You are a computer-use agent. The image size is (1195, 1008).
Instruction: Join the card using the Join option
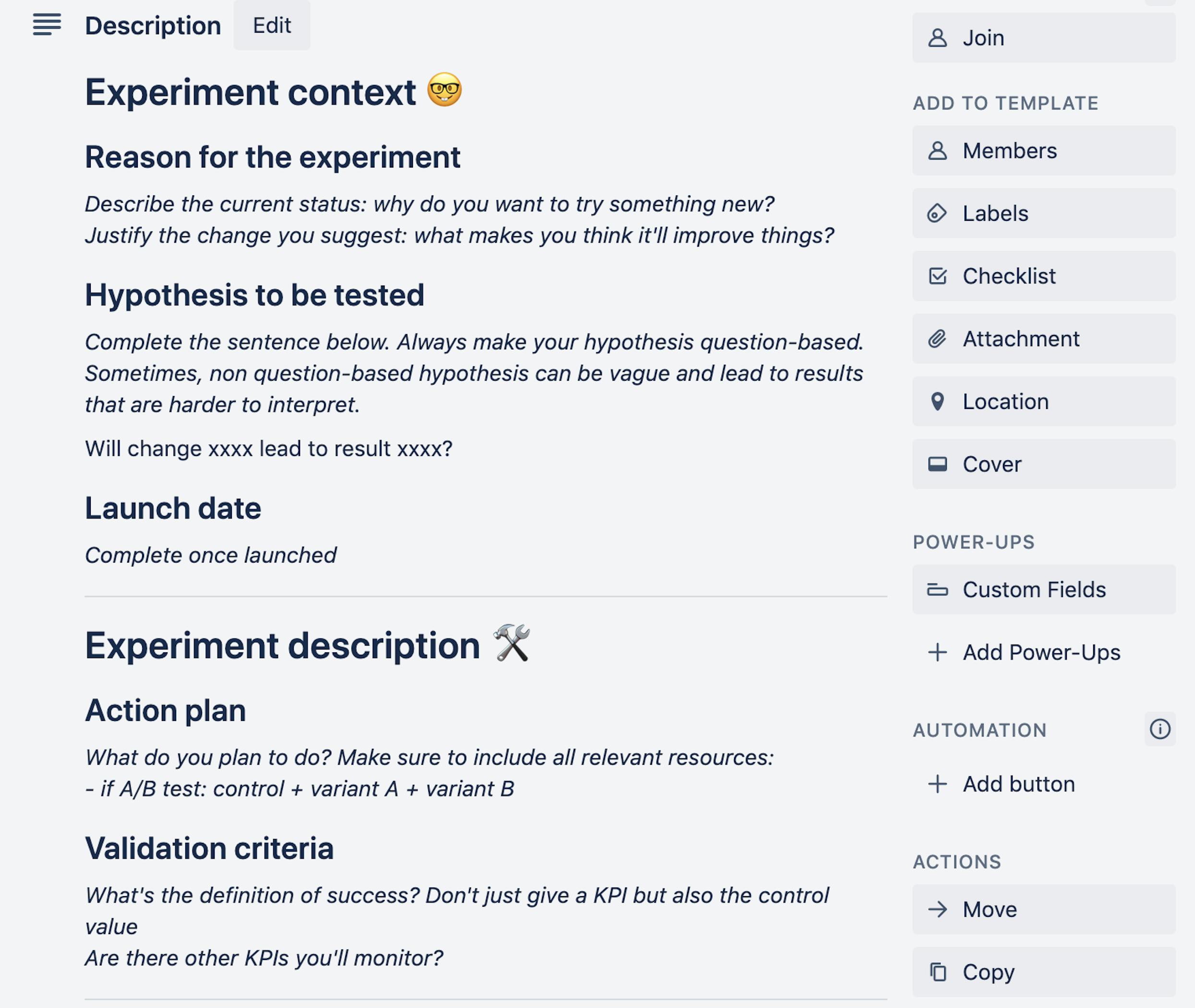click(1043, 37)
